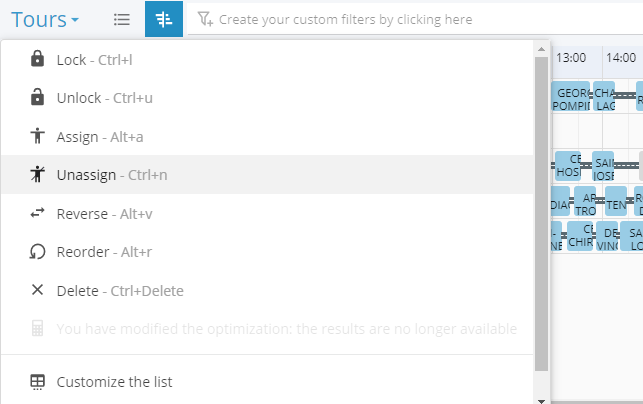Viewport: 643px width, 404px height.
Task: Click the Reorder circular arrow icon
Action: click(x=38, y=252)
